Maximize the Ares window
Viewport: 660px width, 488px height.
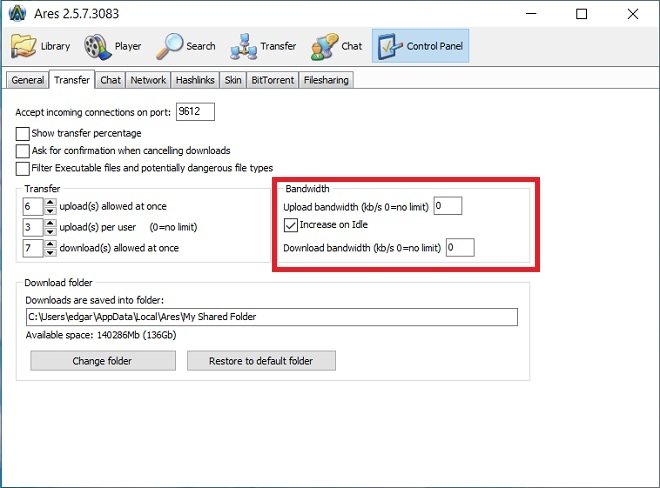[581, 14]
